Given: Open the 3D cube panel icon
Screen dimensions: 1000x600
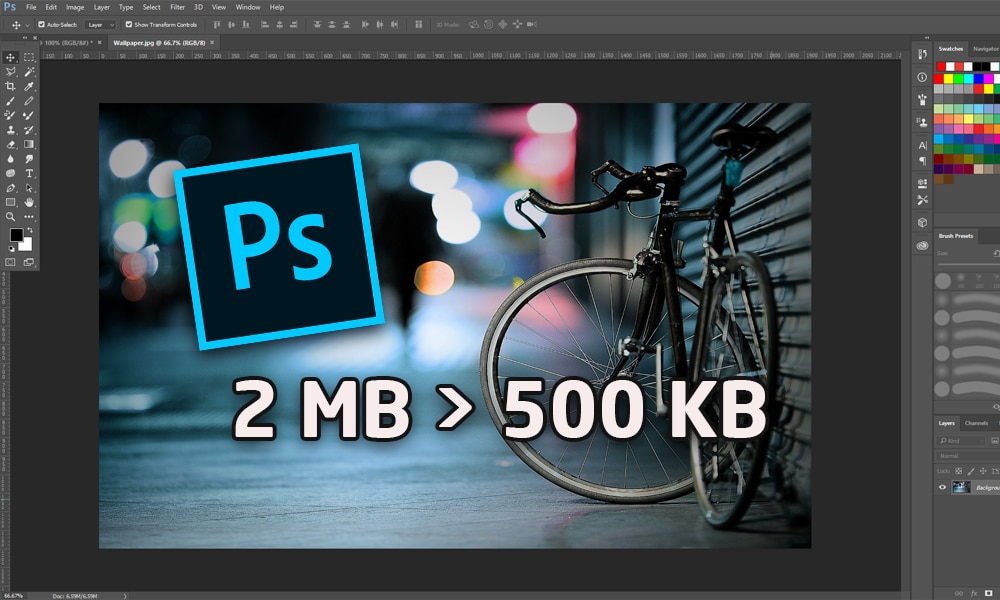Looking at the screenshot, I should (922, 223).
